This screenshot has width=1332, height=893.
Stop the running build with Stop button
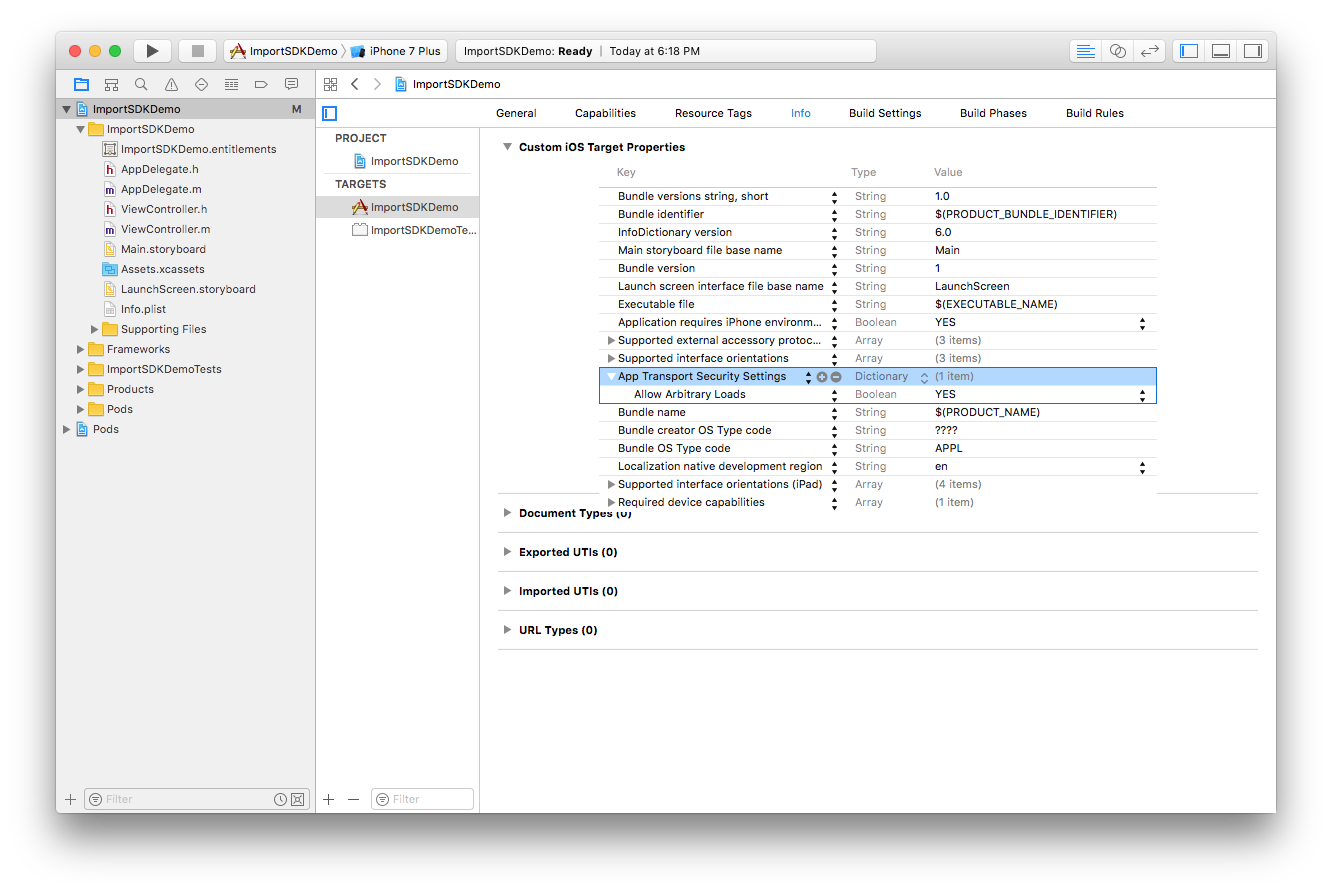click(x=198, y=51)
